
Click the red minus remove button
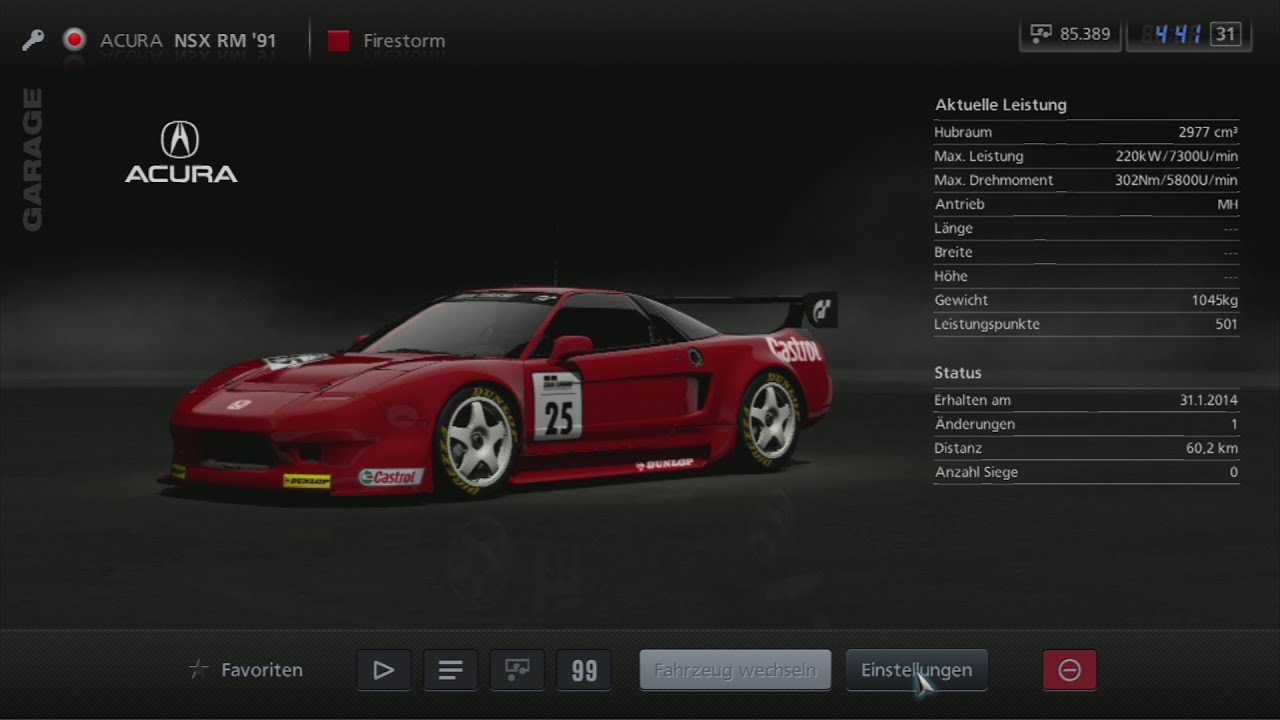coord(1069,670)
